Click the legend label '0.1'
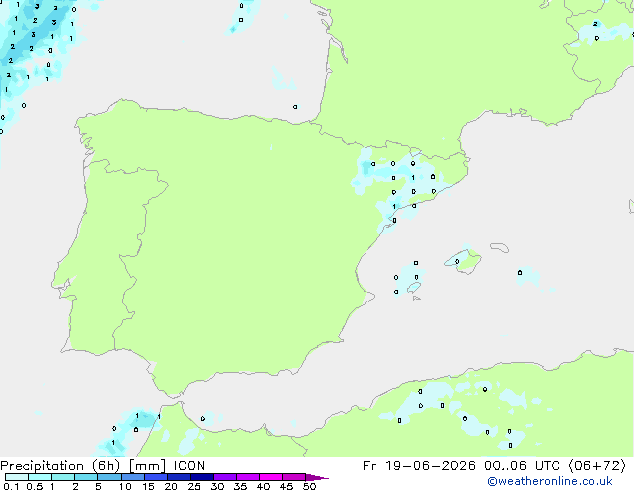The height and width of the screenshot is (490, 634). pos(11,486)
